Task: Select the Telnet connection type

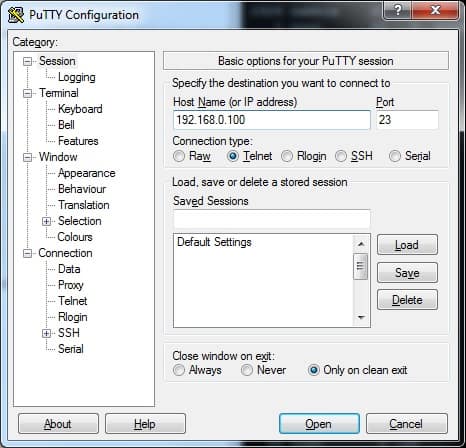Action: [x=232, y=156]
